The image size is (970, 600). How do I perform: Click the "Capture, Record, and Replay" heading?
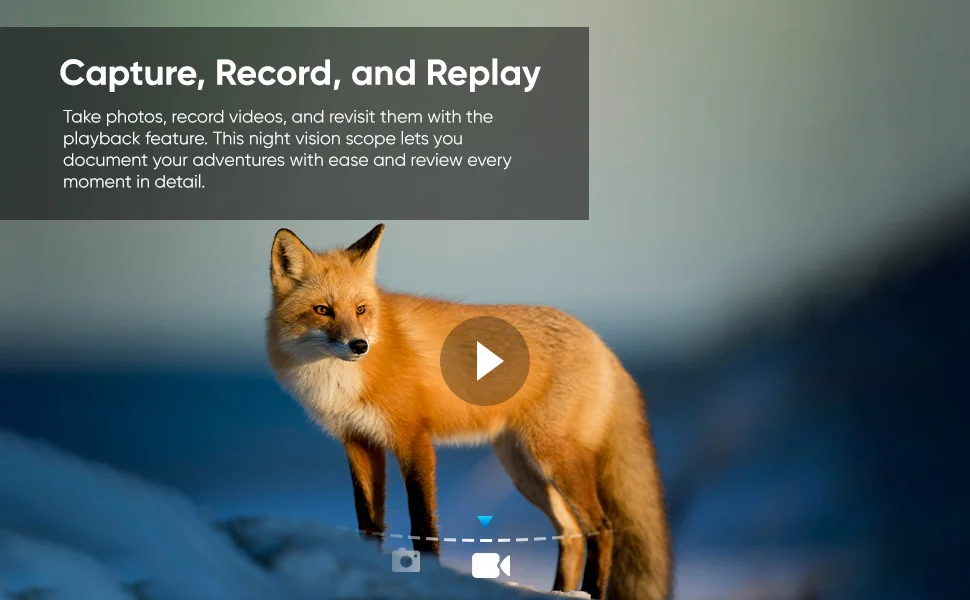(300, 74)
